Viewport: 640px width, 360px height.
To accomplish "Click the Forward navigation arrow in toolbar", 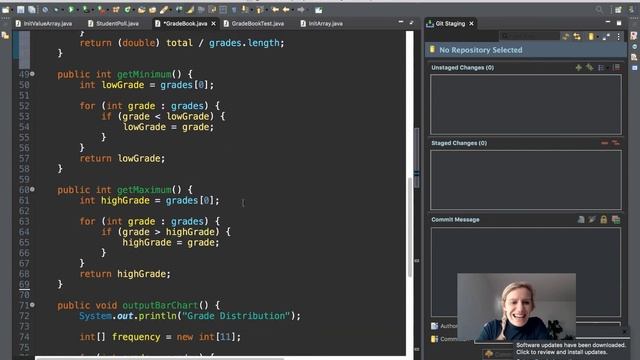I will pos(301,10).
